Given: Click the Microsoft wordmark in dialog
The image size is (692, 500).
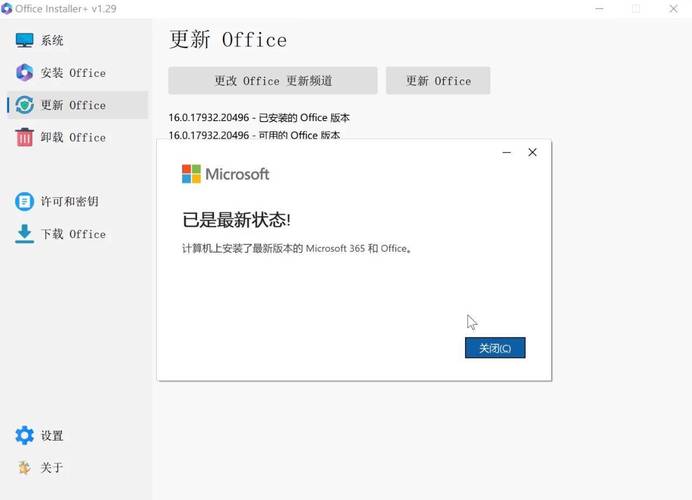Looking at the screenshot, I should [x=237, y=174].
